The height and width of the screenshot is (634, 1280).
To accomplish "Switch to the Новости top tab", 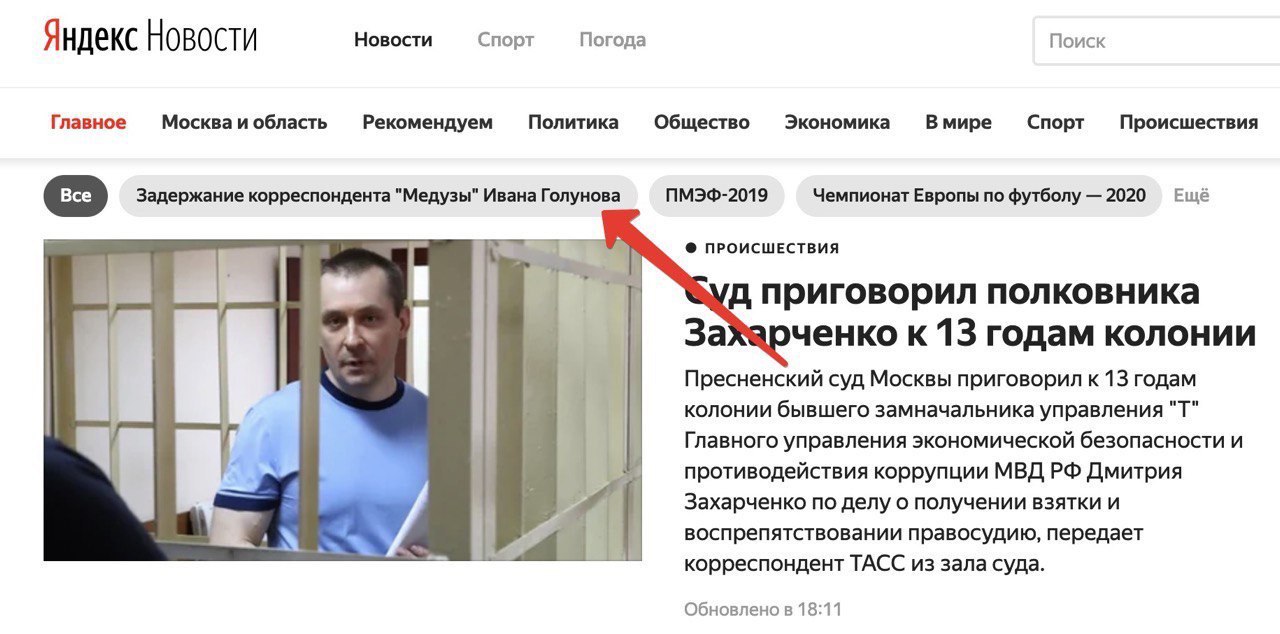I will tap(393, 40).
